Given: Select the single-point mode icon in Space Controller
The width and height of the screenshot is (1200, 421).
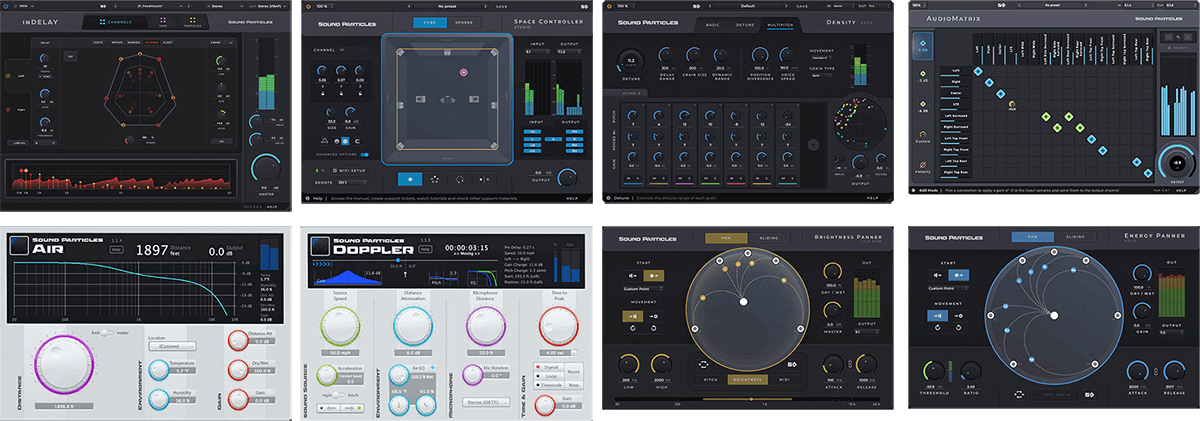Looking at the screenshot, I should [x=410, y=179].
